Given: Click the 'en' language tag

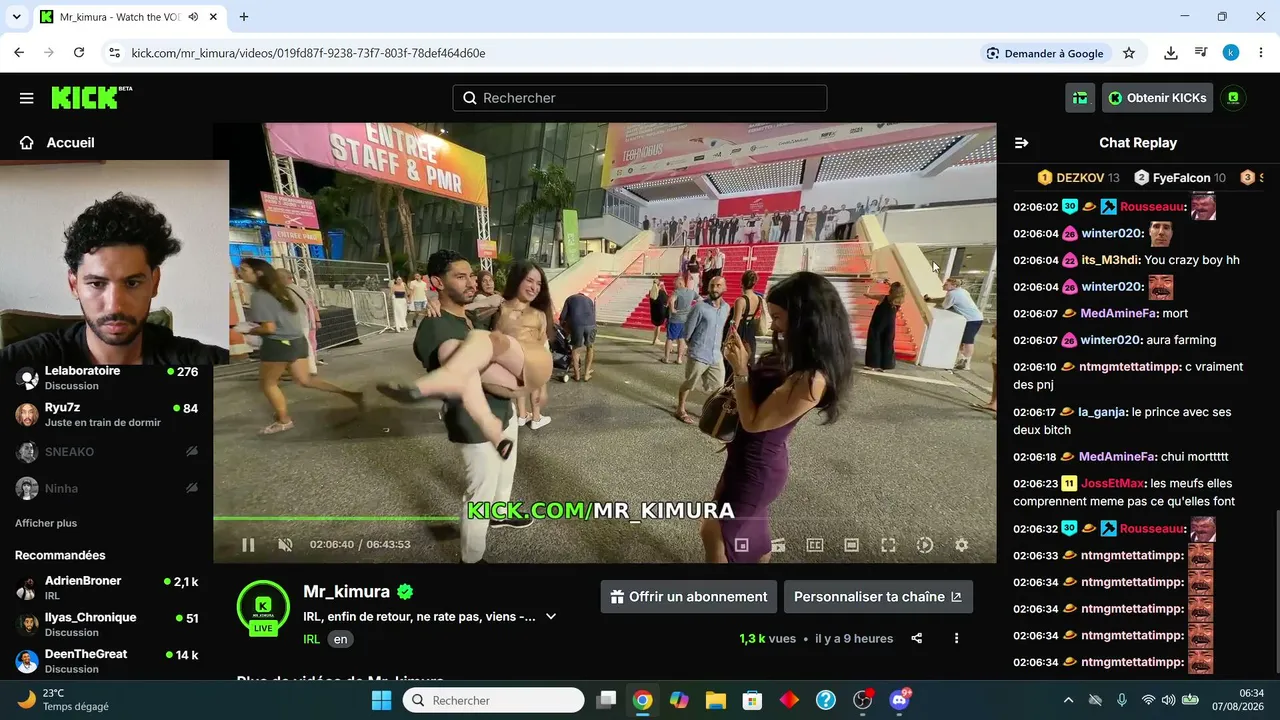Looking at the screenshot, I should click(x=341, y=639).
